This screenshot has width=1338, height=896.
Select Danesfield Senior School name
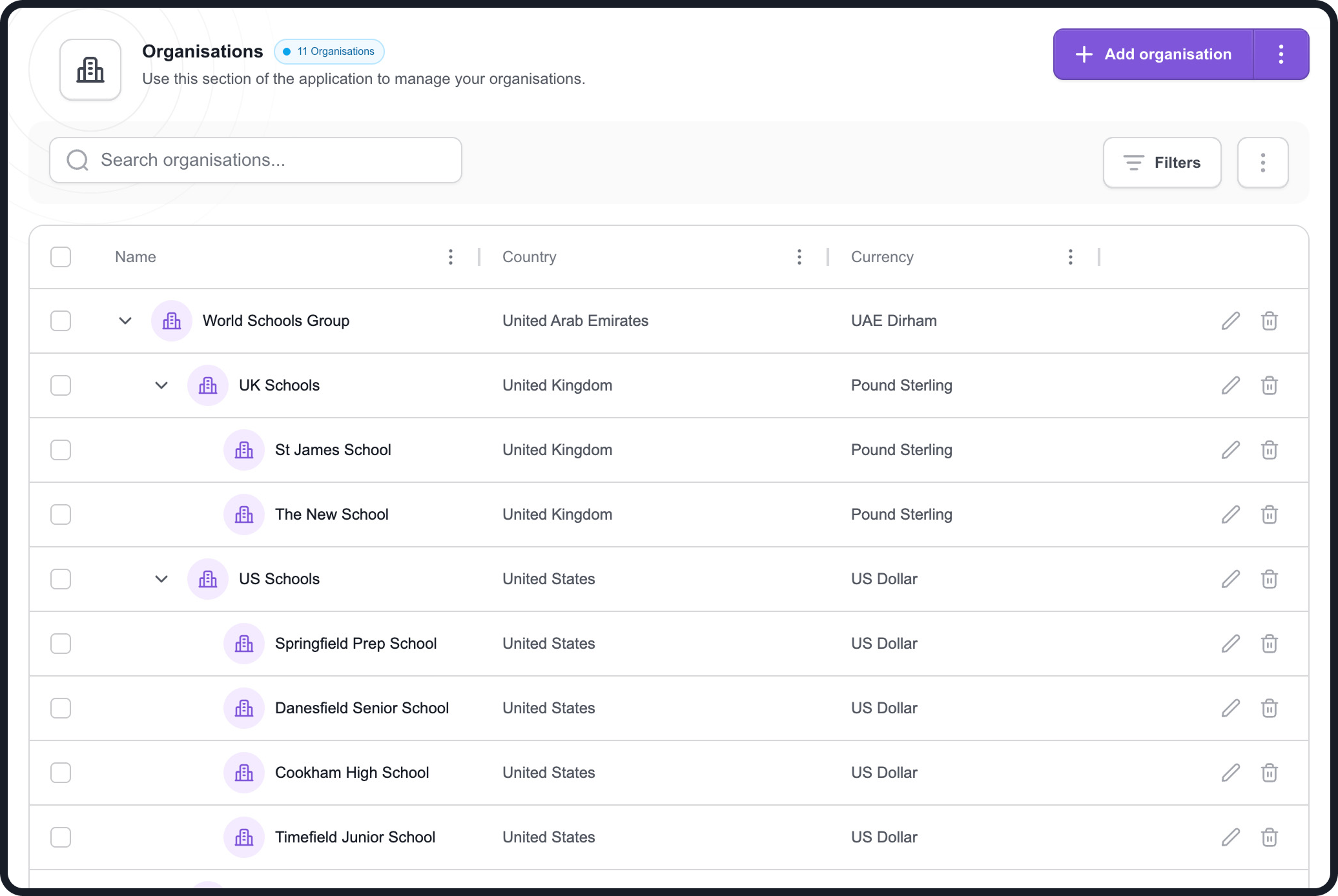pos(362,708)
